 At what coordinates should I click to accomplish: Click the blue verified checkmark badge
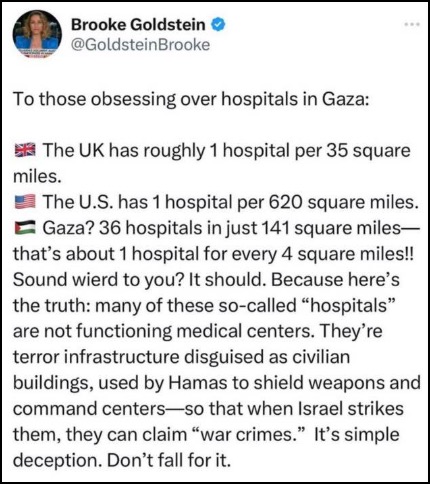coord(218,25)
